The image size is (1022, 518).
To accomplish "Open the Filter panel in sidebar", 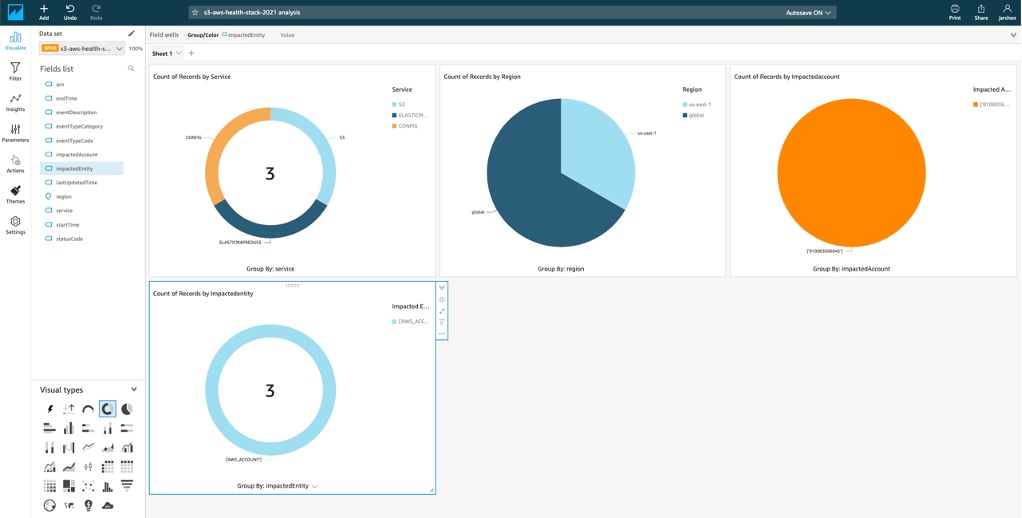I will tap(15, 71).
